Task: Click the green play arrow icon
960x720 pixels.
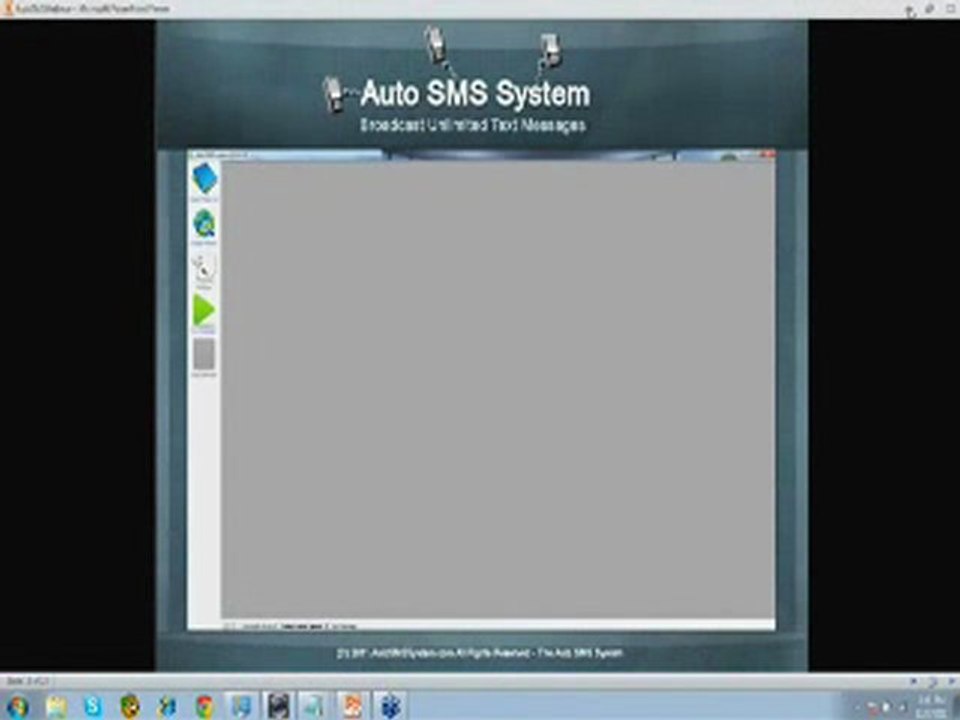Action: (204, 310)
